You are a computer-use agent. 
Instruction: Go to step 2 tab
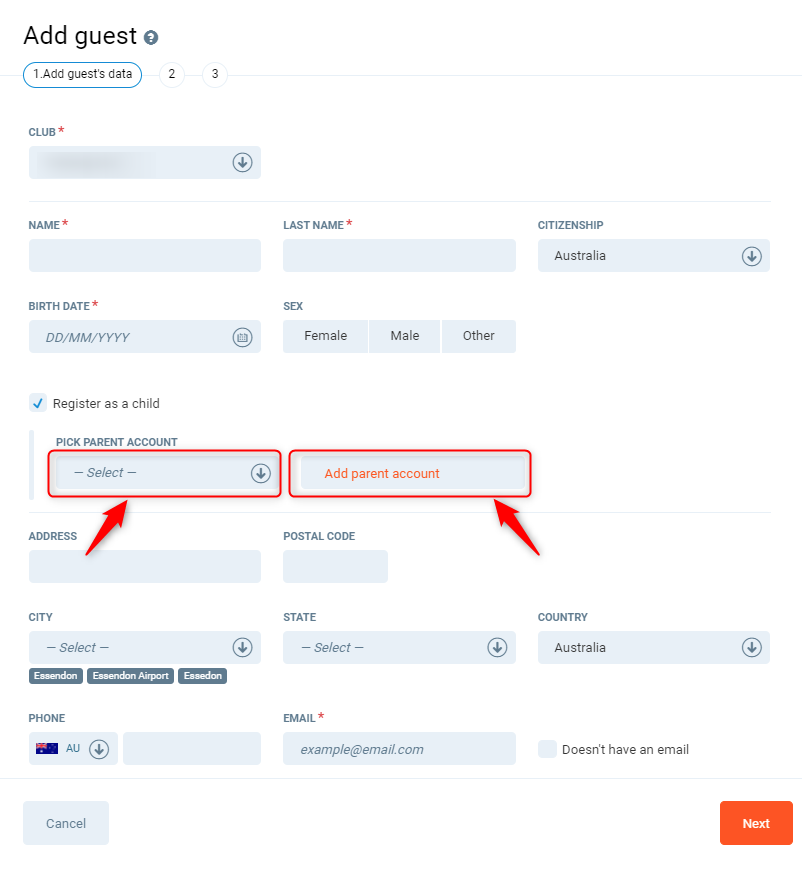(x=172, y=75)
